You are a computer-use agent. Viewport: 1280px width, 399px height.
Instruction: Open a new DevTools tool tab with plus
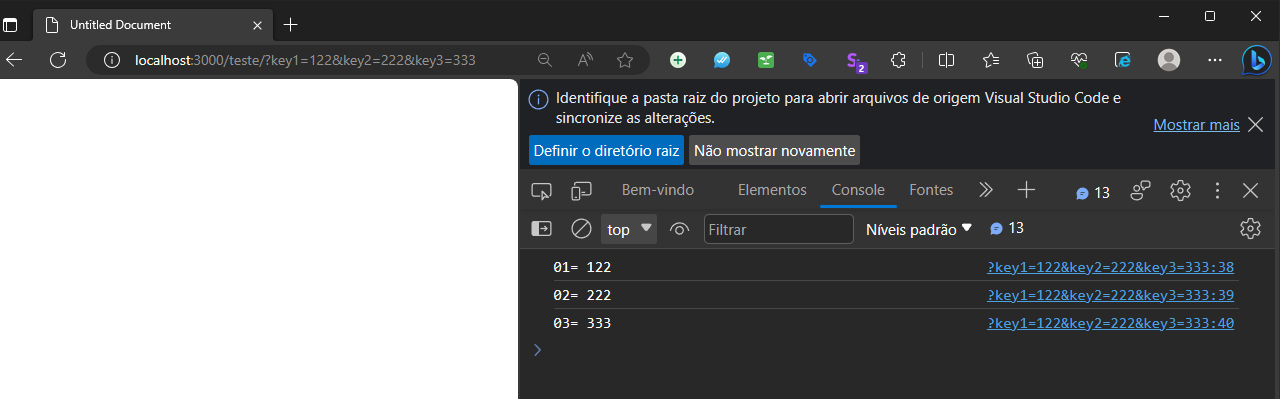tap(1026, 190)
